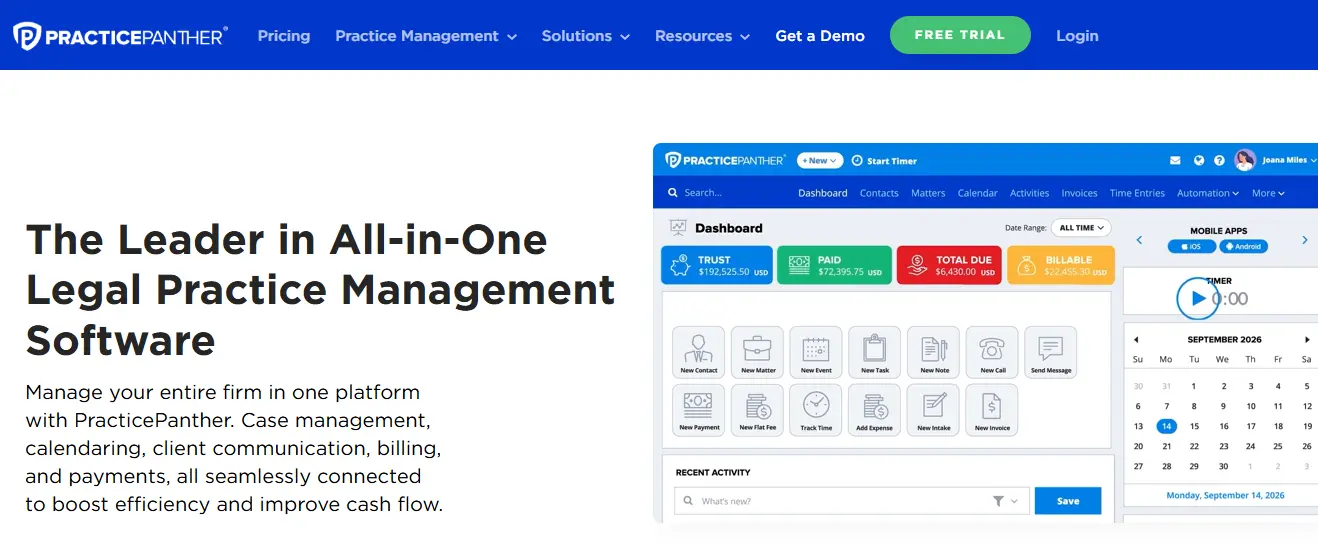Image resolution: width=1318 pixels, height=551 pixels.
Task: Select the Calendar tab
Action: (x=978, y=193)
